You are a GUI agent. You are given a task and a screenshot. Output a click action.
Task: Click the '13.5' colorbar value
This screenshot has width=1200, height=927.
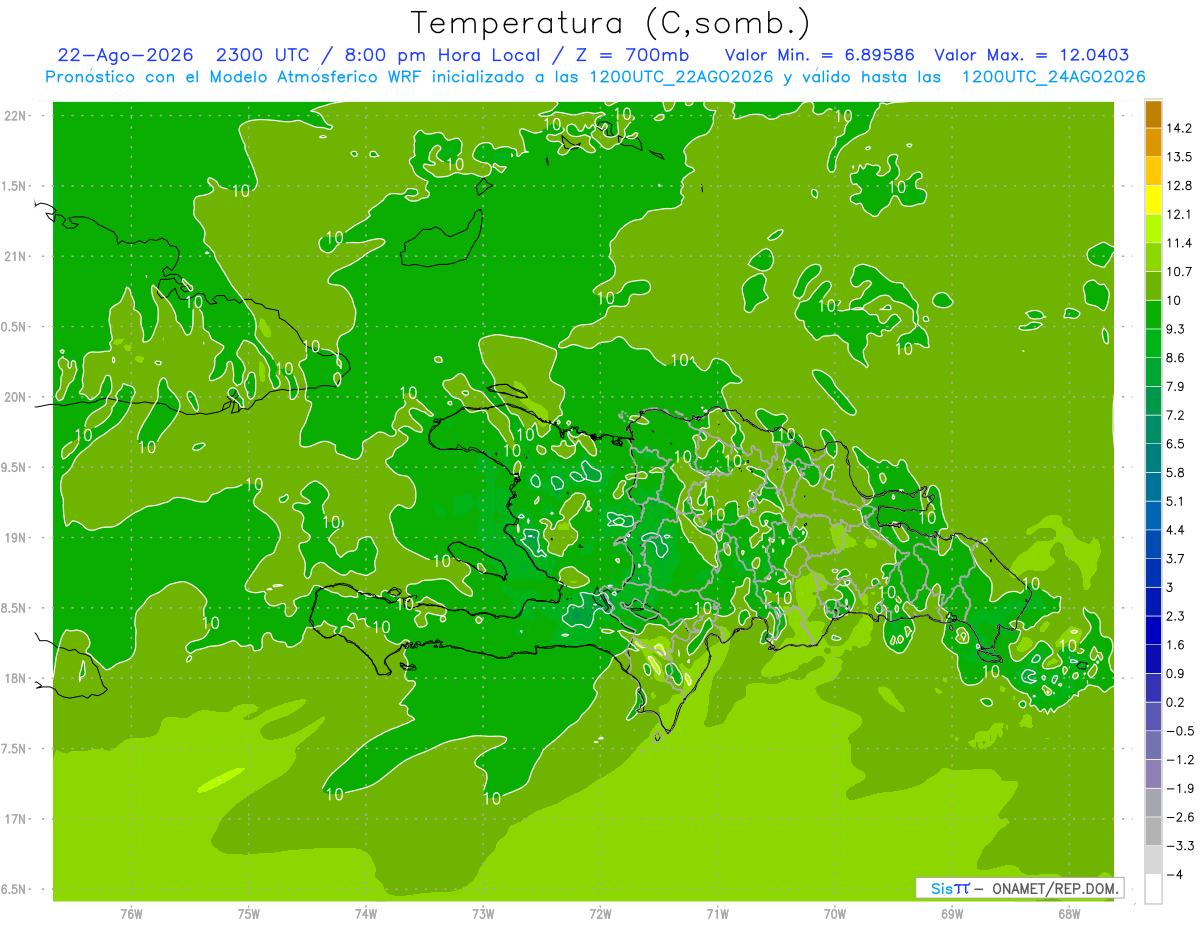coord(1179,157)
